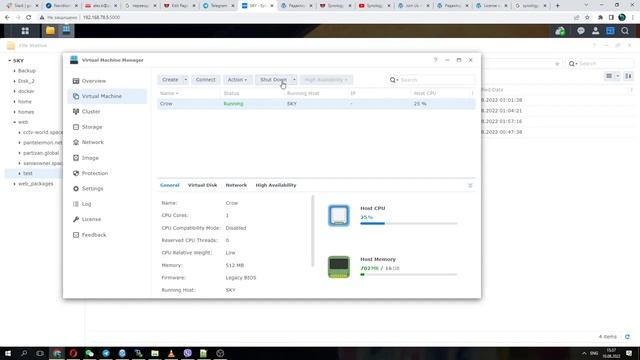Switch to the General tab

tap(169, 185)
